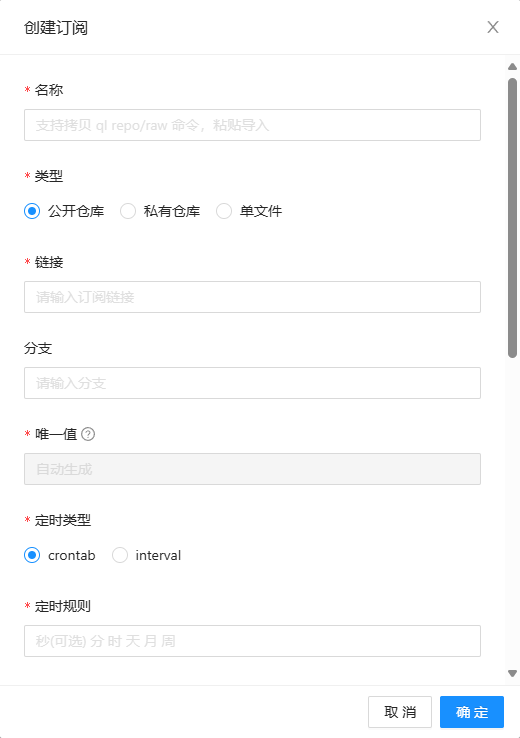Focus the 名称 name input field
Image resolution: width=520 pixels, height=738 pixels.
pyautogui.click(x=252, y=125)
